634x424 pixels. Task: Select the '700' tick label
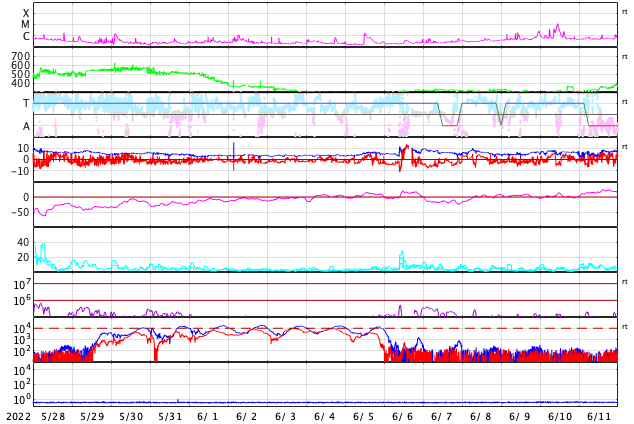(x=21, y=56)
